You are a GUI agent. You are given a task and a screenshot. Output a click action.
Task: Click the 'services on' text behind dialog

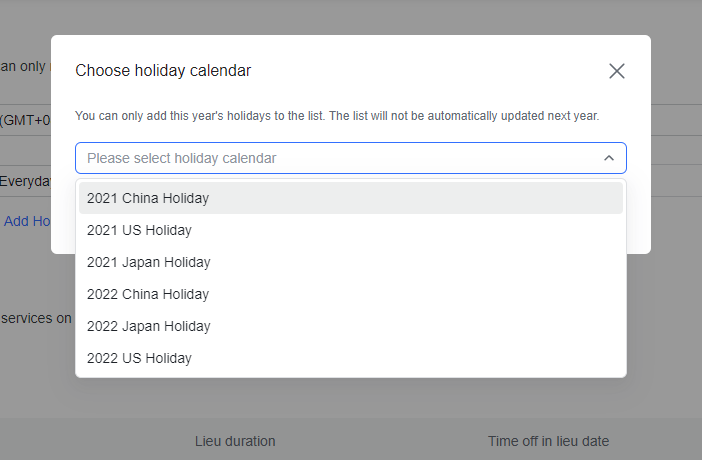[36, 318]
